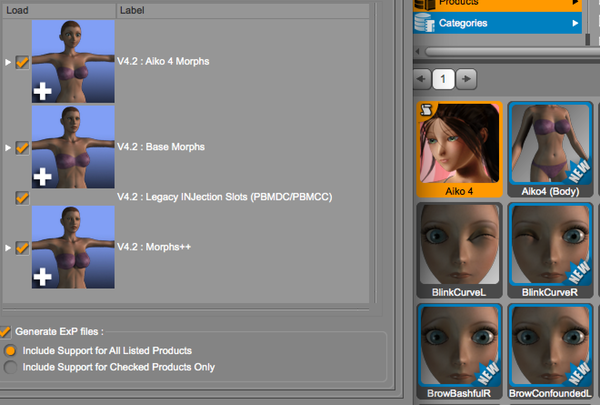
Task: Expand the Categories arrow
Action: tap(575, 23)
